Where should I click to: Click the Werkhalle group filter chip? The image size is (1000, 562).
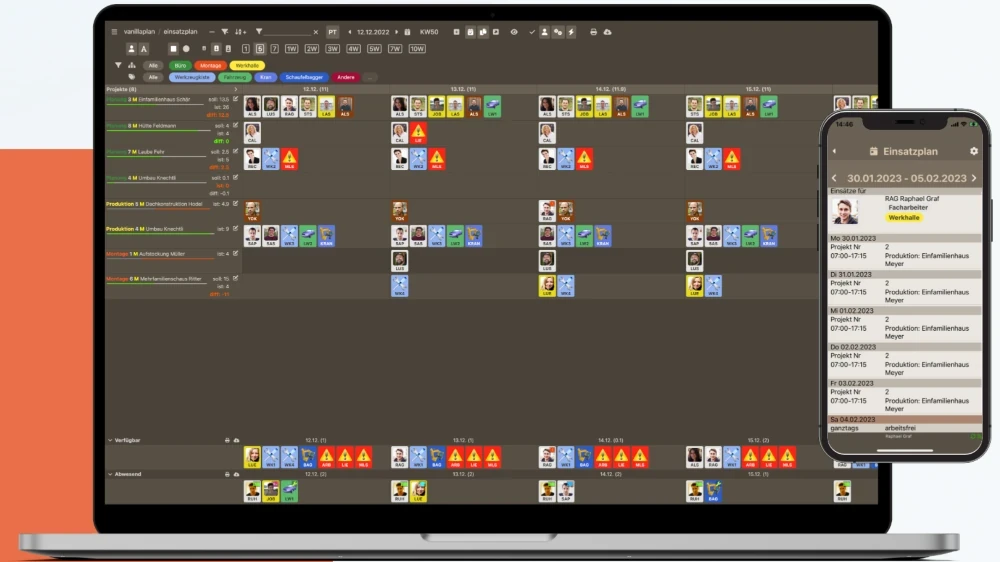tap(247, 66)
